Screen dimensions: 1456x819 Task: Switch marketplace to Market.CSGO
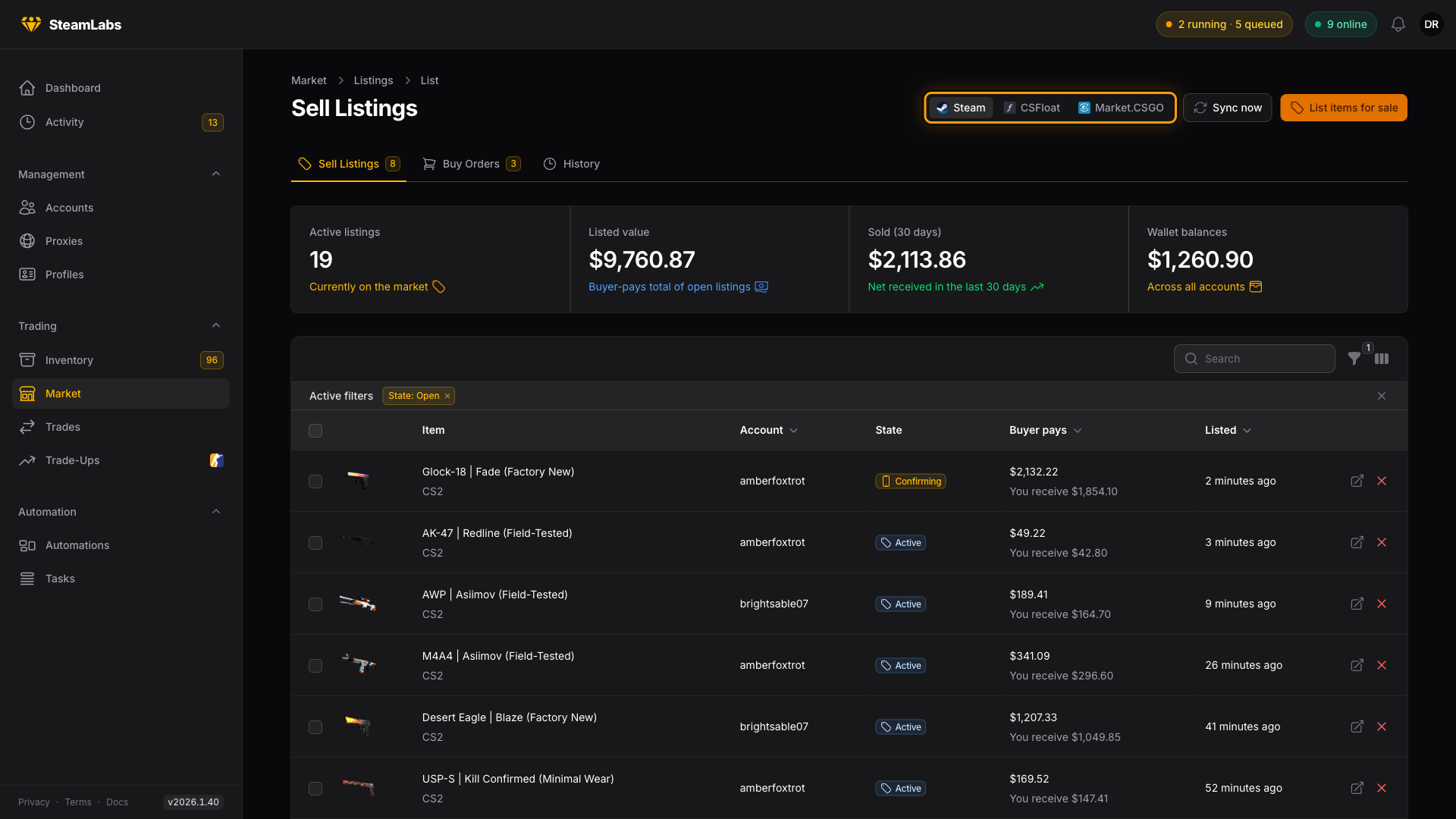click(x=1121, y=108)
